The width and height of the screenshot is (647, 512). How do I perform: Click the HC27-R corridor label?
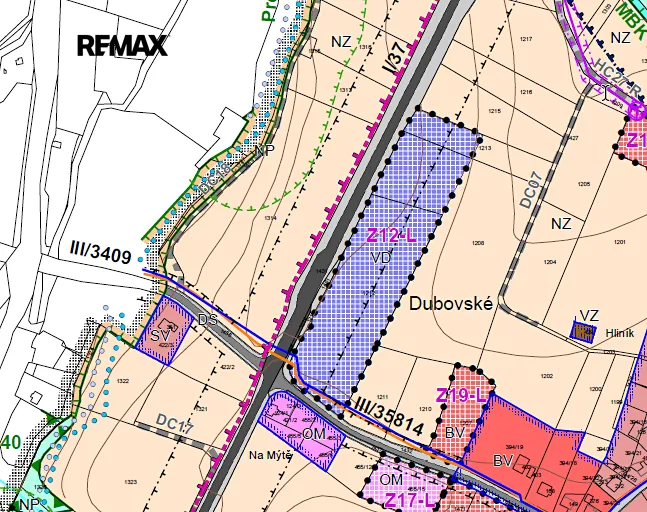(x=618, y=78)
